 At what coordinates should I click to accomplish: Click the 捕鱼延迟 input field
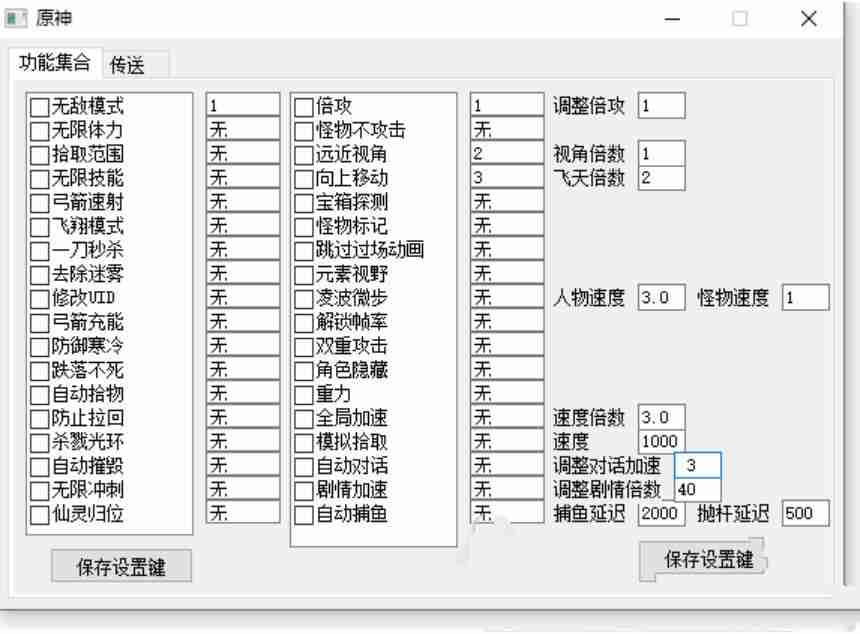pos(661,513)
